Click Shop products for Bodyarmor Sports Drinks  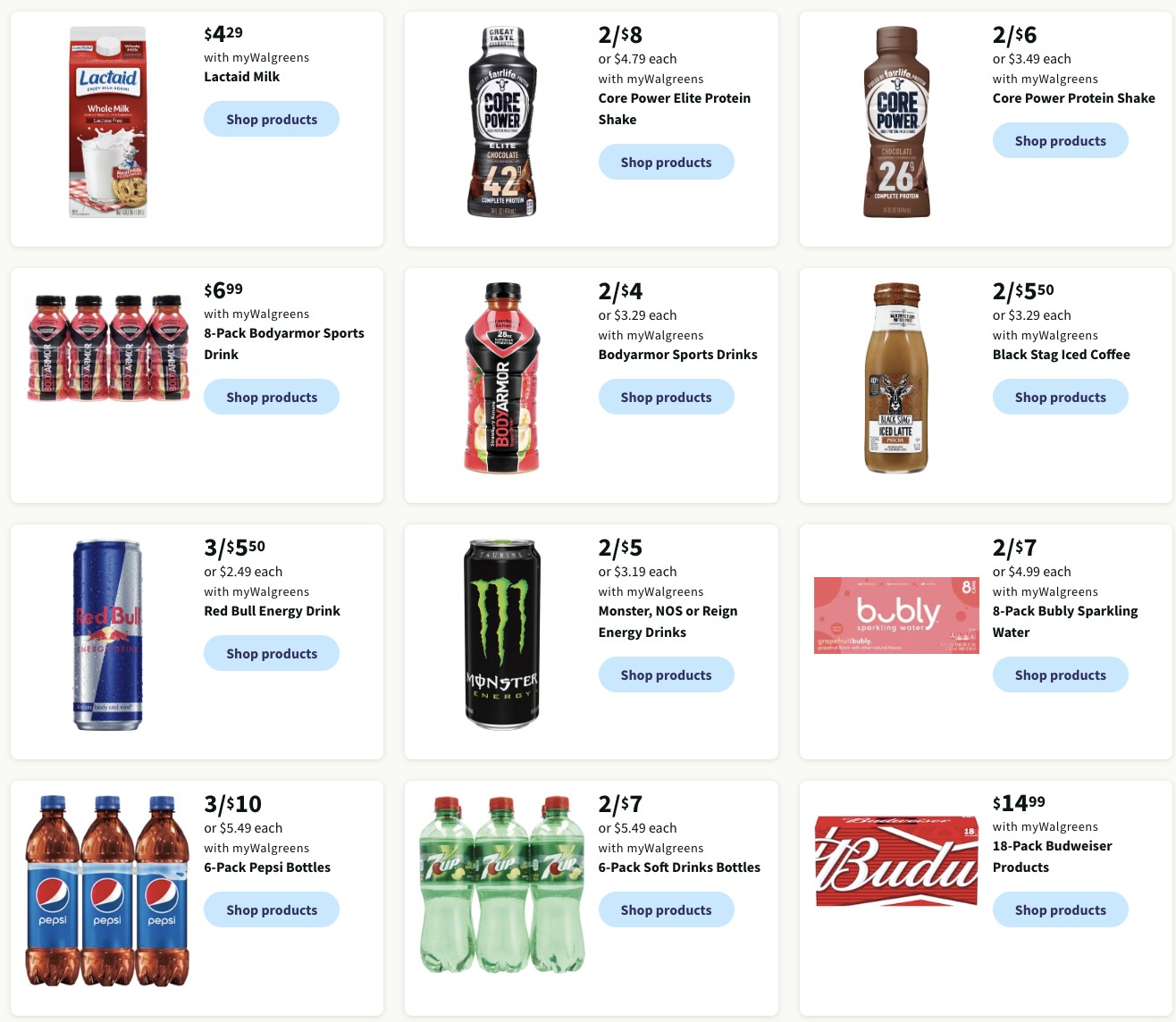(666, 397)
